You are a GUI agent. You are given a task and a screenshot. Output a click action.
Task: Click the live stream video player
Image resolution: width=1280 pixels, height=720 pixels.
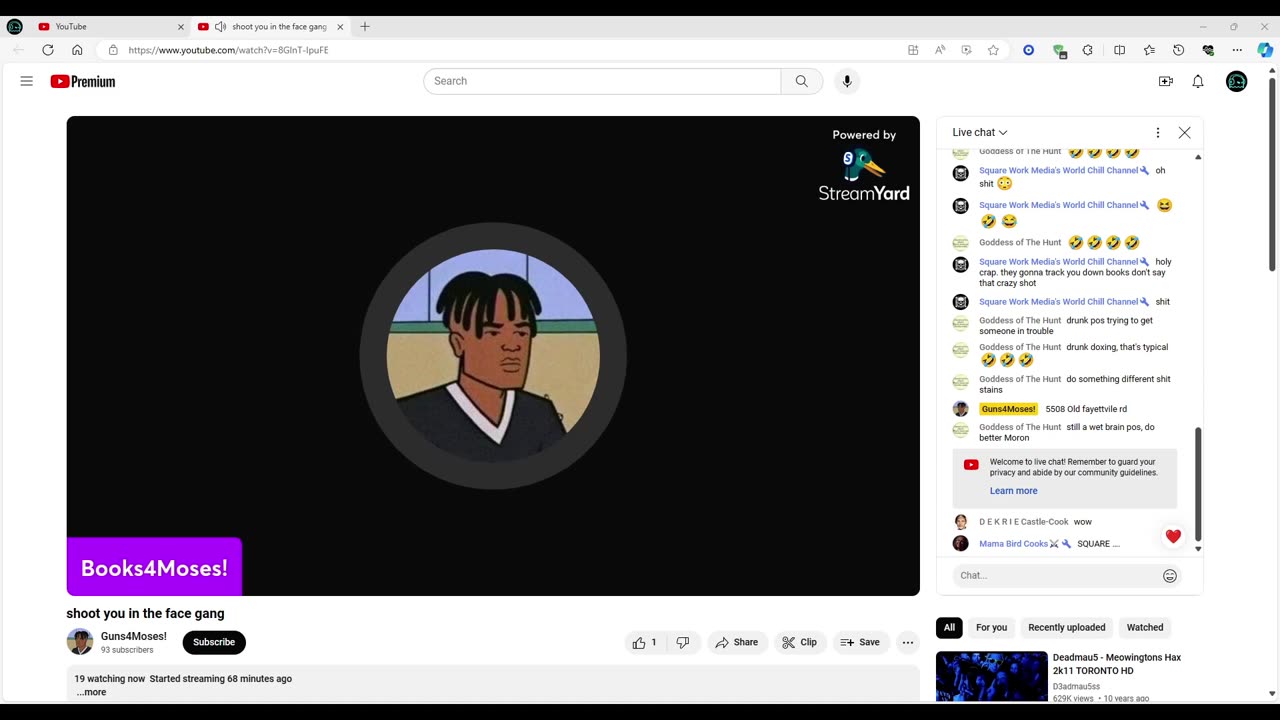click(493, 356)
